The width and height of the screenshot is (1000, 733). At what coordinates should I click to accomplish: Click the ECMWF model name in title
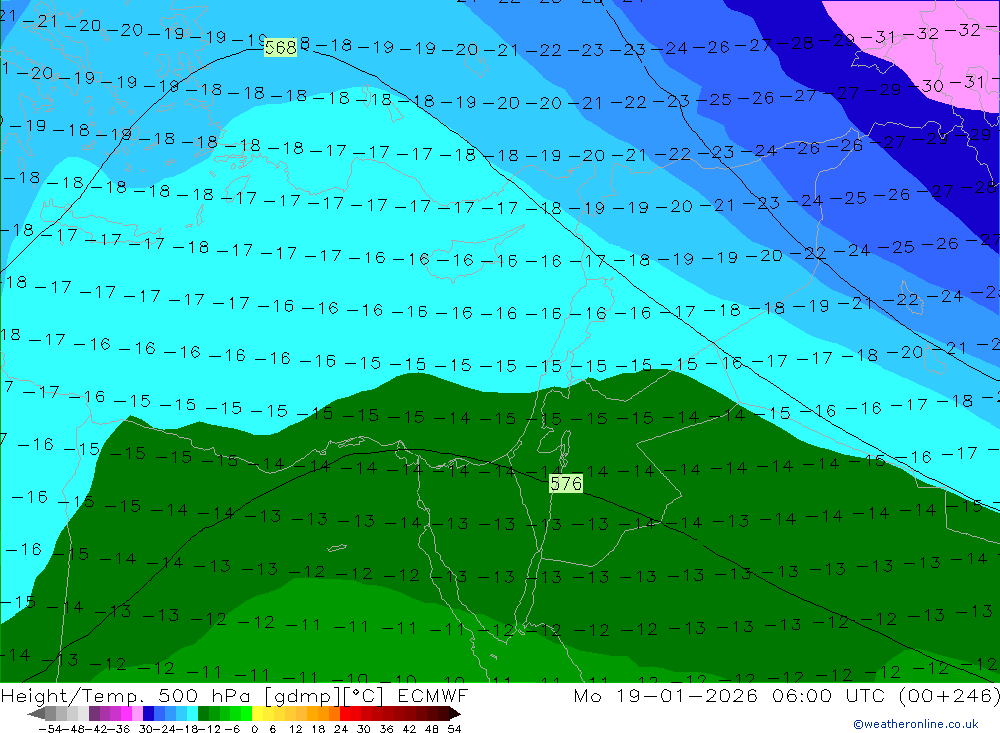(432, 695)
